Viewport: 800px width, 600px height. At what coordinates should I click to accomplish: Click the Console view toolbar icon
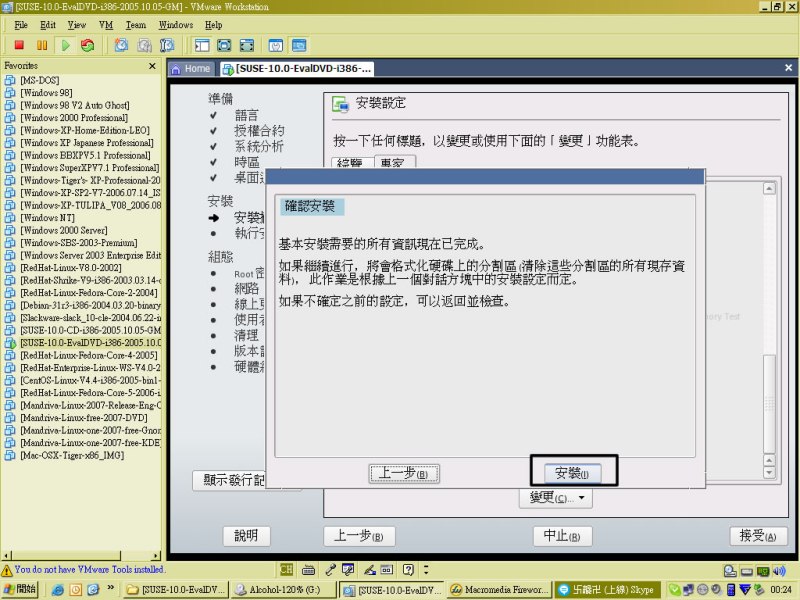pos(299,45)
